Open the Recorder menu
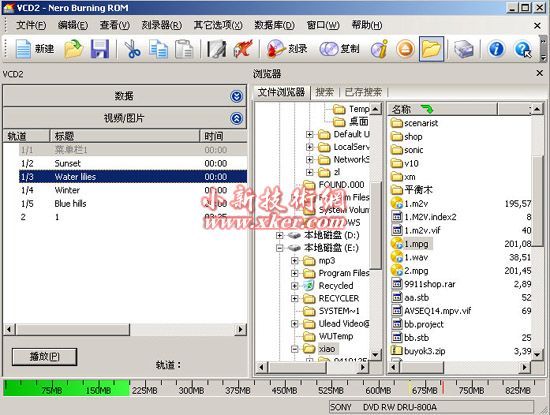This screenshot has width=550, height=415. tap(161, 25)
